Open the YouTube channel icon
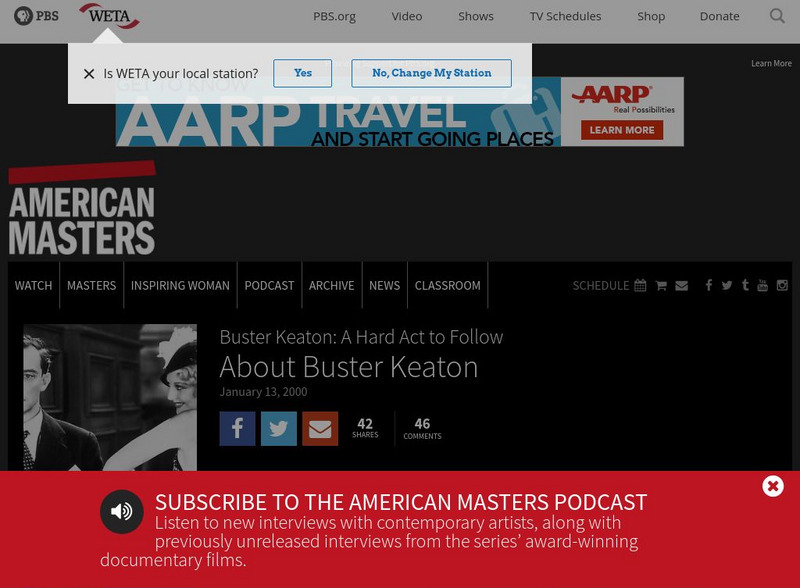 pyautogui.click(x=763, y=285)
